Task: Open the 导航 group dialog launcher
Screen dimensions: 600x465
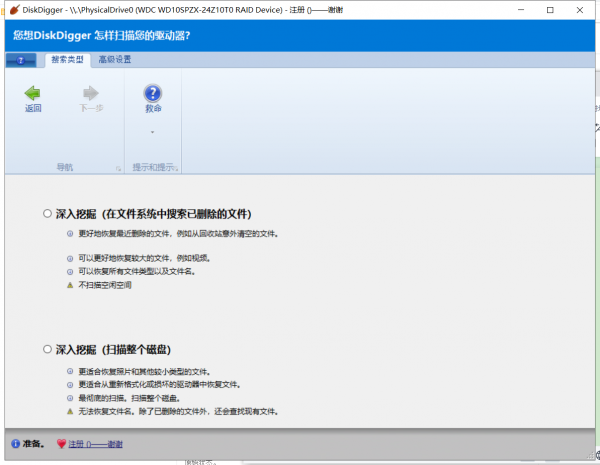Action: point(118,168)
